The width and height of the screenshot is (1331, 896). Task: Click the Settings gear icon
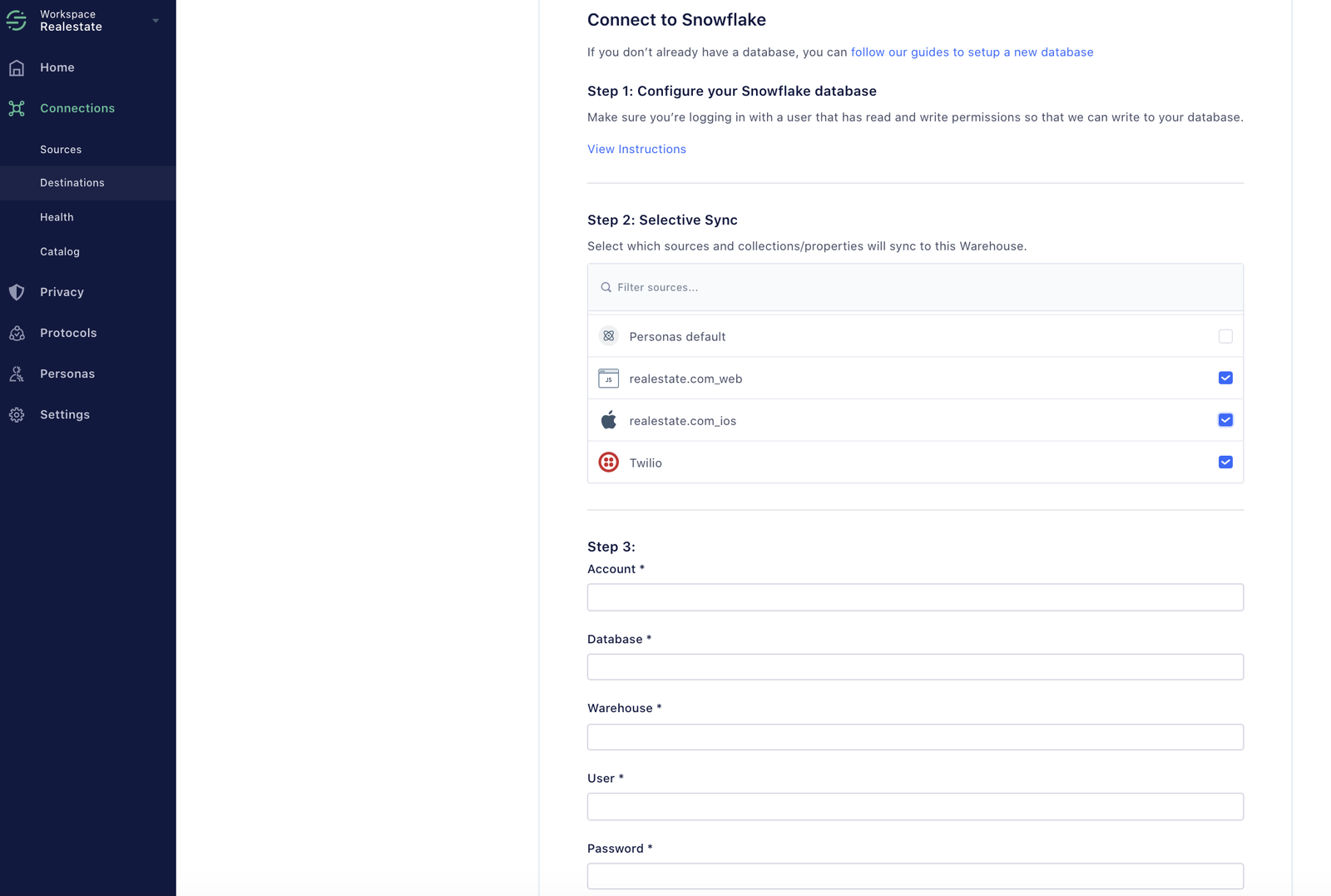(17, 414)
